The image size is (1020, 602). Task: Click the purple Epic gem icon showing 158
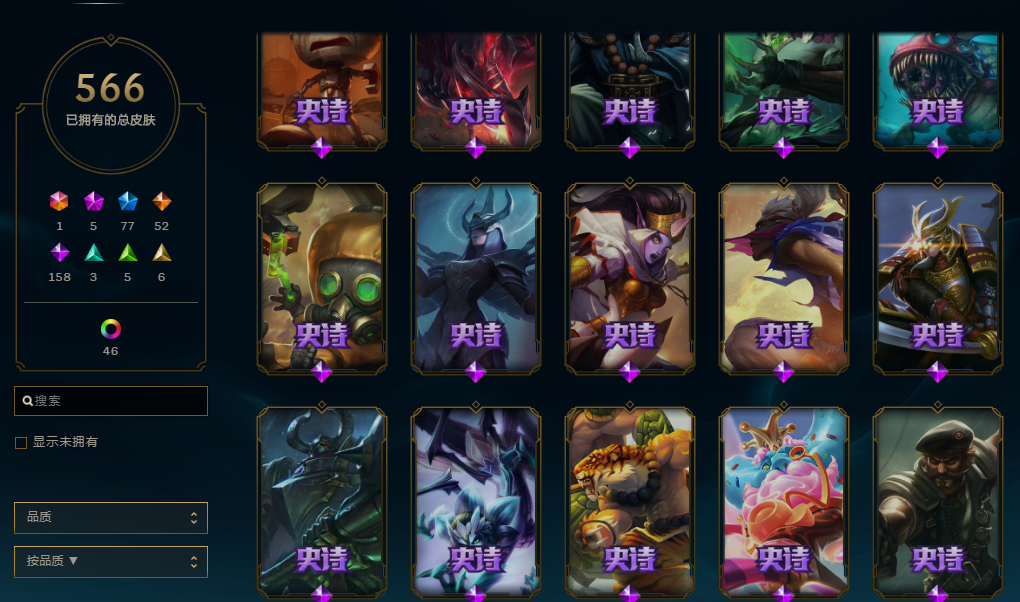pos(60,252)
